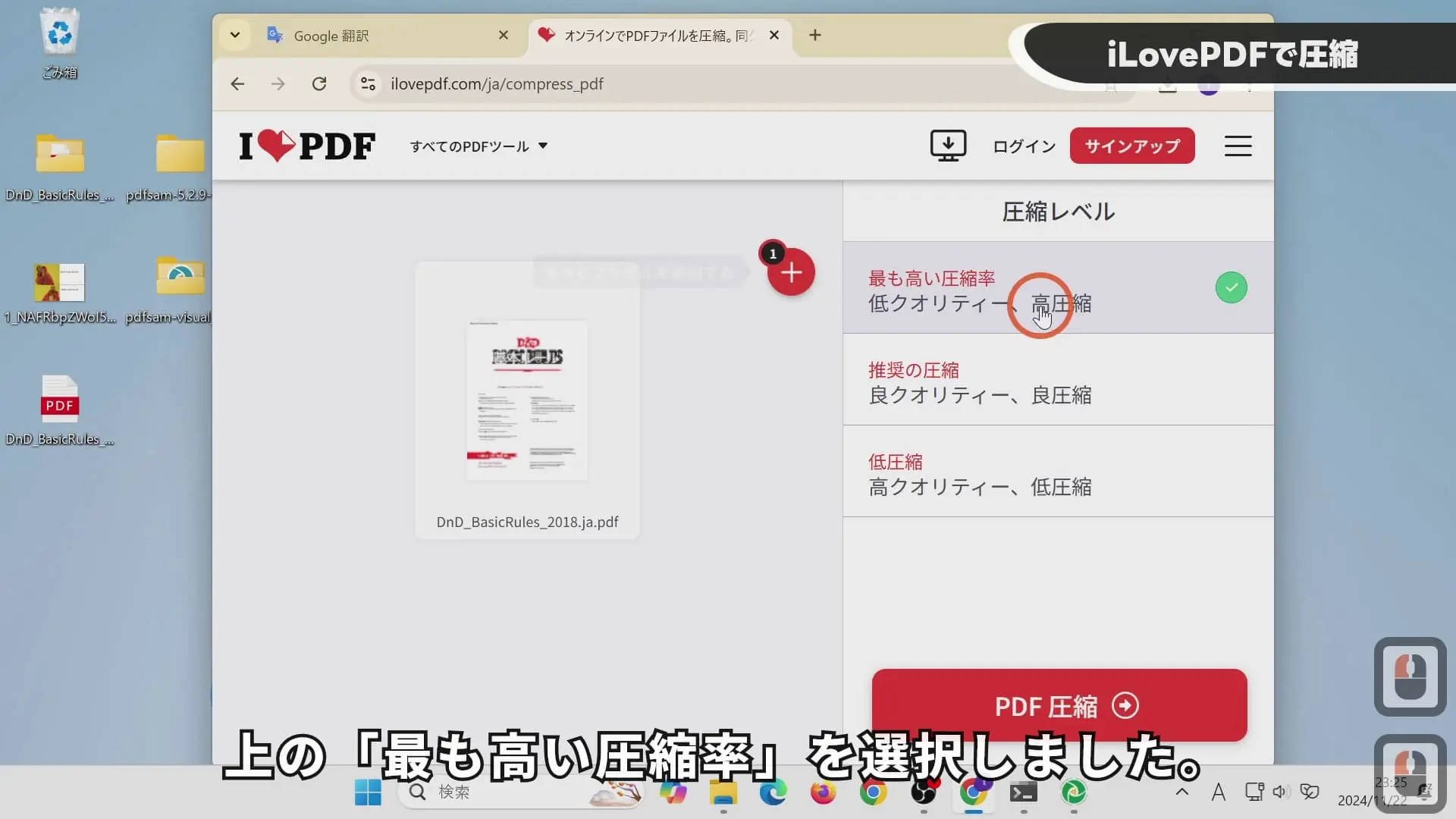This screenshot has width=1456, height=819.
Task: Click the red plus button to add files
Action: (790, 272)
